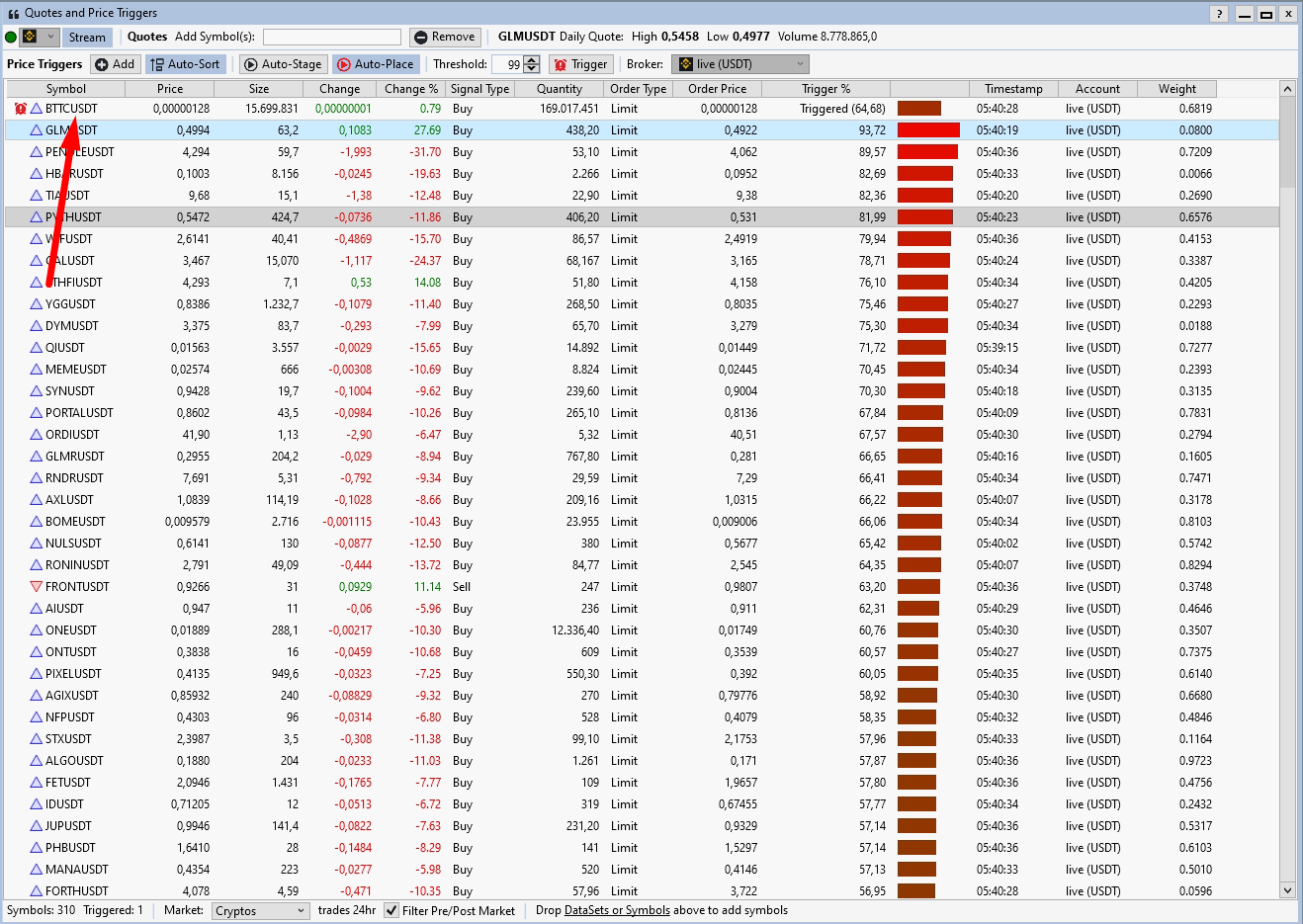Screen dimensions: 1303x924
Task: Click the scrollbar up arrow
Action: 1287,89
